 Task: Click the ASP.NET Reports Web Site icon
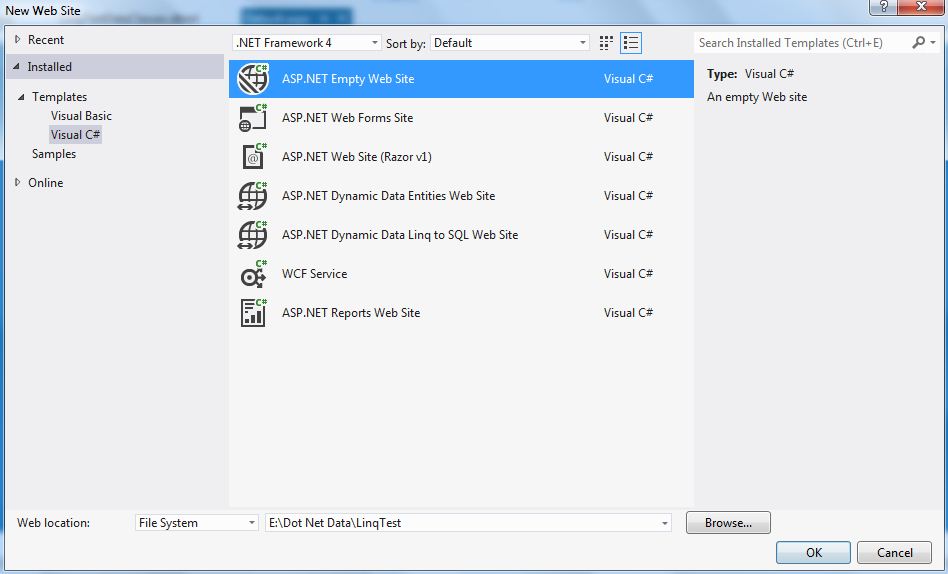pyautogui.click(x=253, y=313)
